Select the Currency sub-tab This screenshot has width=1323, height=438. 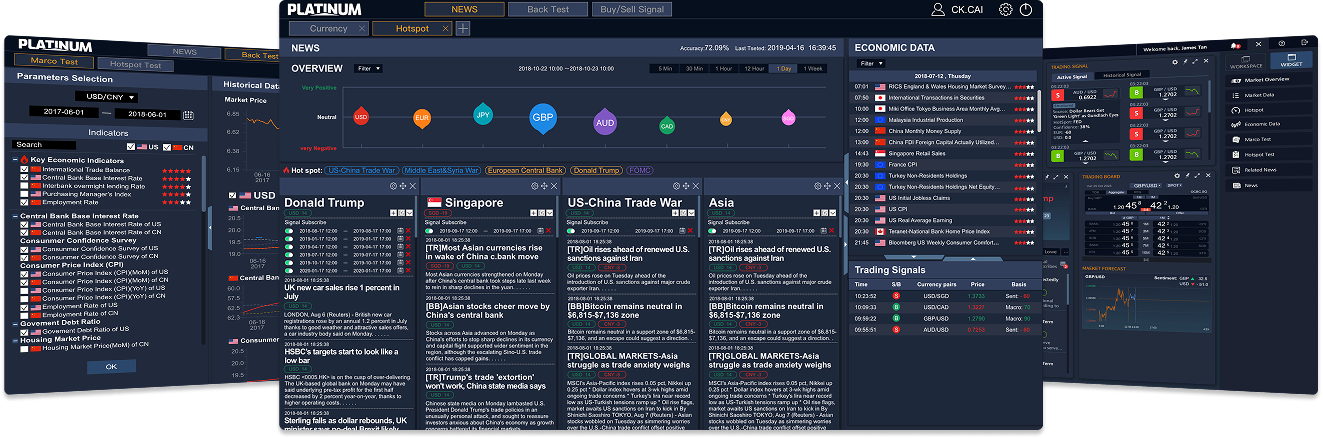(x=329, y=29)
